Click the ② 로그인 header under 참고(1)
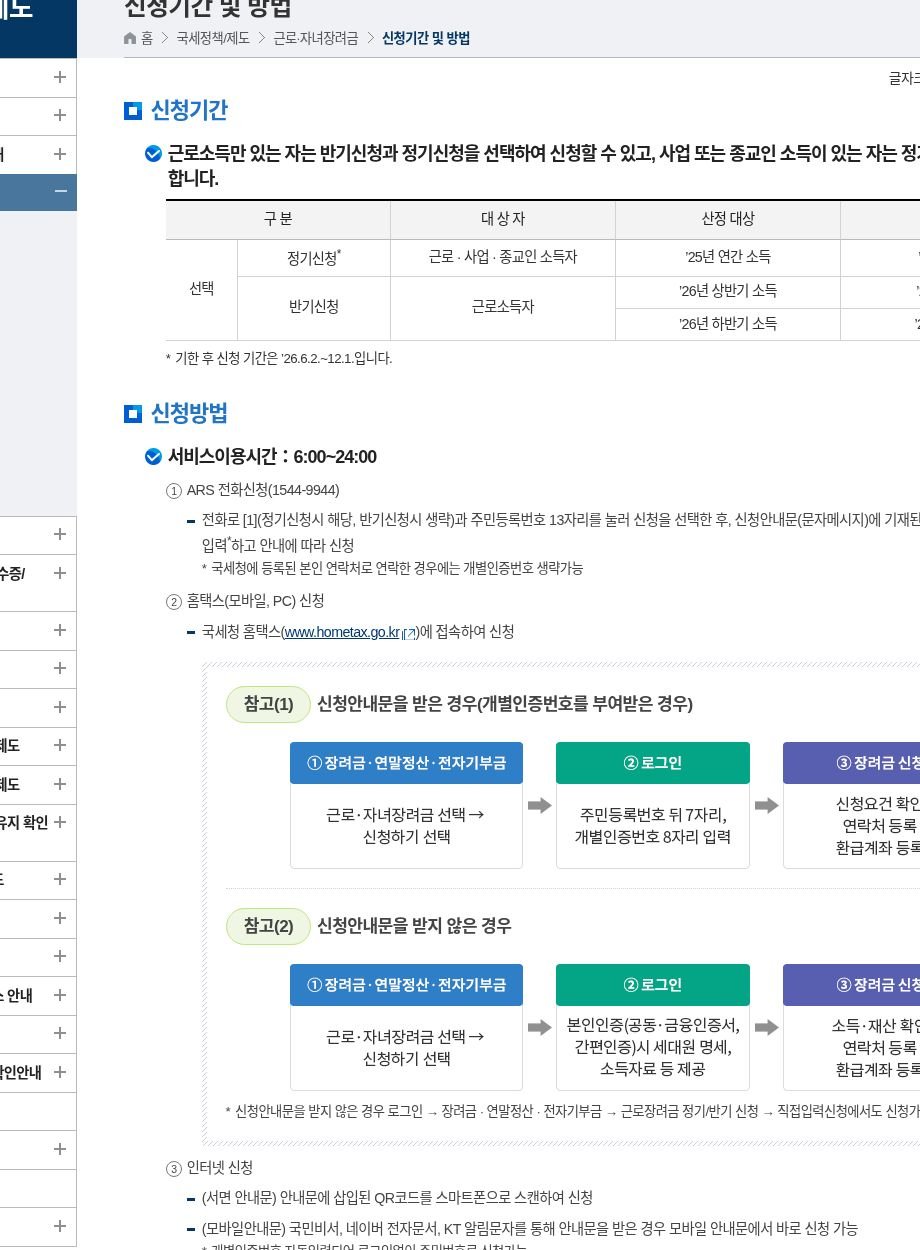920x1250 pixels. click(x=652, y=763)
